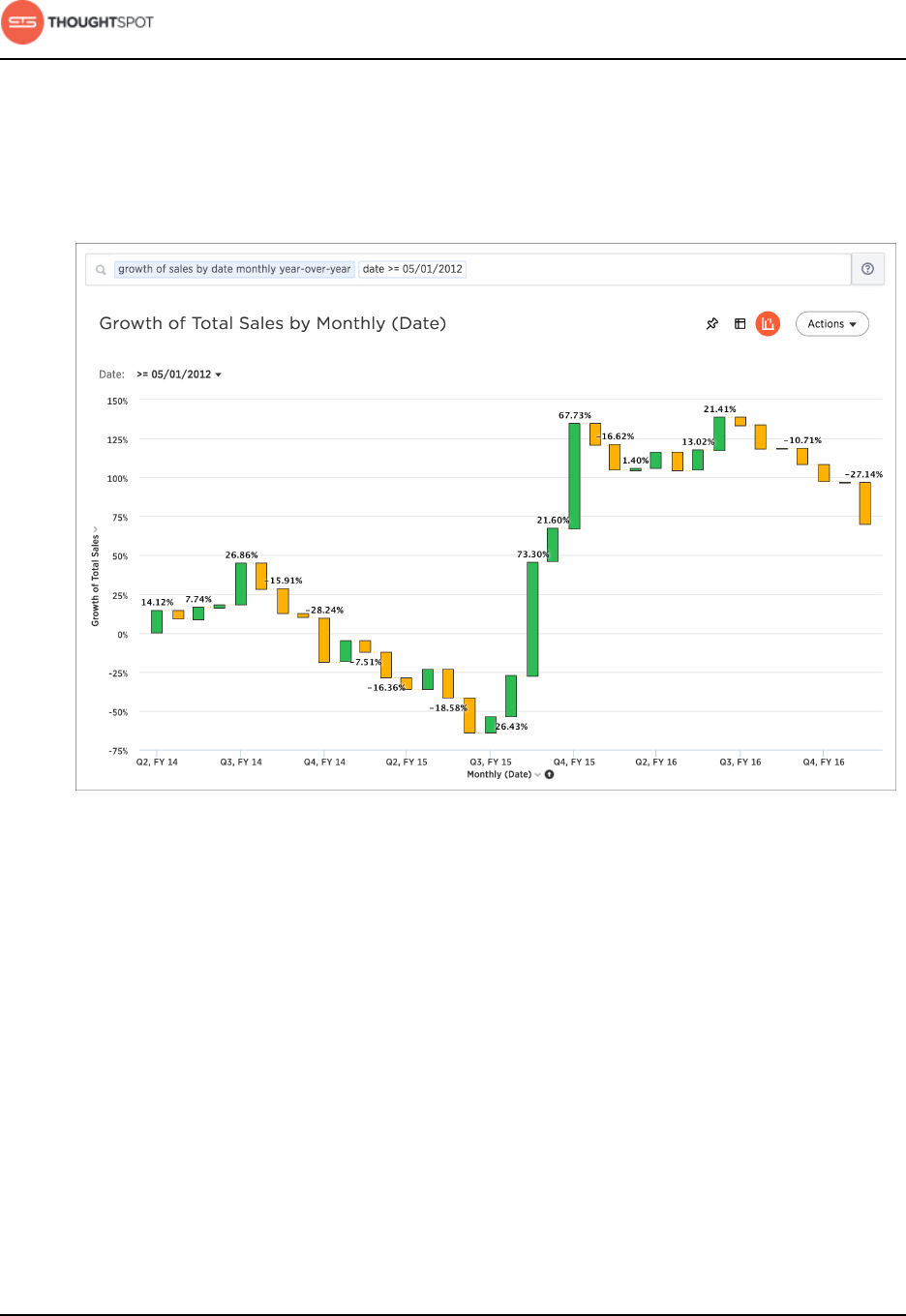906x1316 pixels.
Task: Select the orange chart view icon
Action: pyautogui.click(x=768, y=324)
